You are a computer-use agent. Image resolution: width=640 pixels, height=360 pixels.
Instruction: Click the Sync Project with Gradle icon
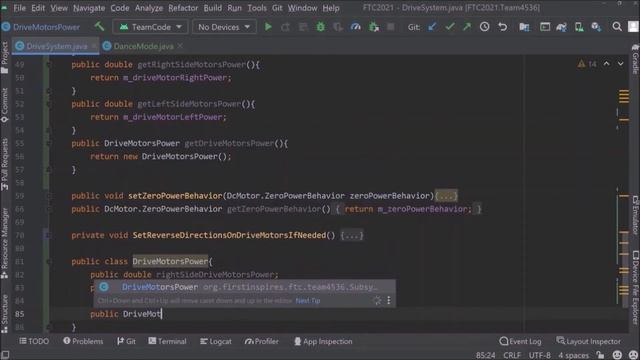tap(562, 27)
